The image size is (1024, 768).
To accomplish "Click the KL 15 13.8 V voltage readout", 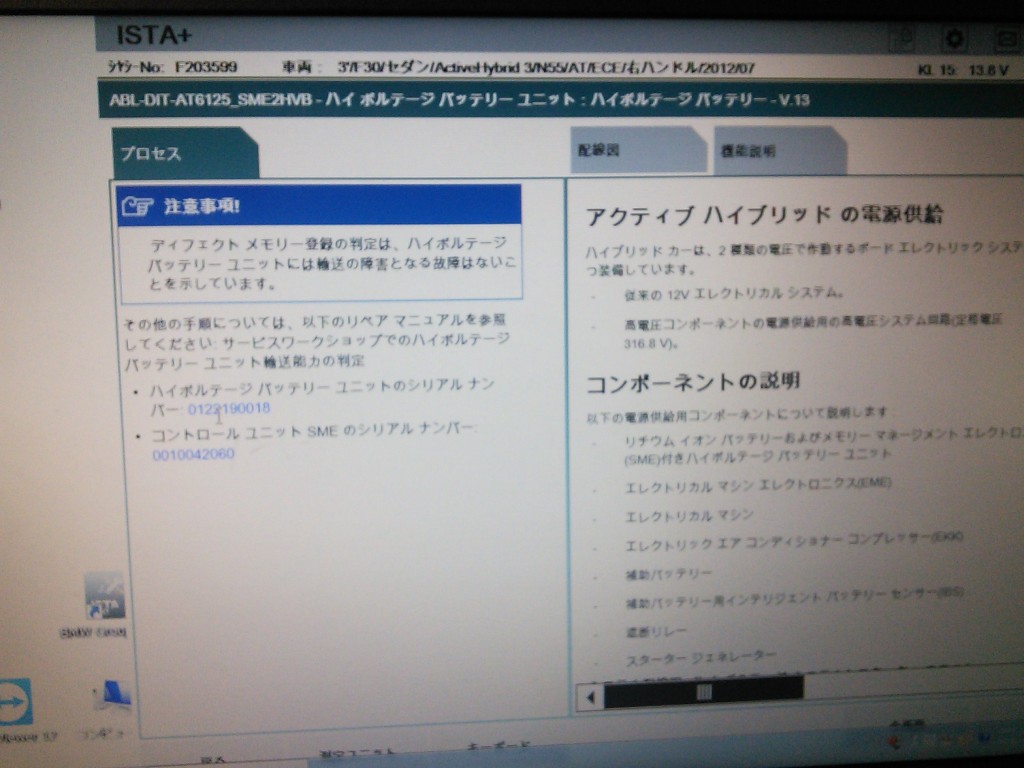I will pos(963,70).
